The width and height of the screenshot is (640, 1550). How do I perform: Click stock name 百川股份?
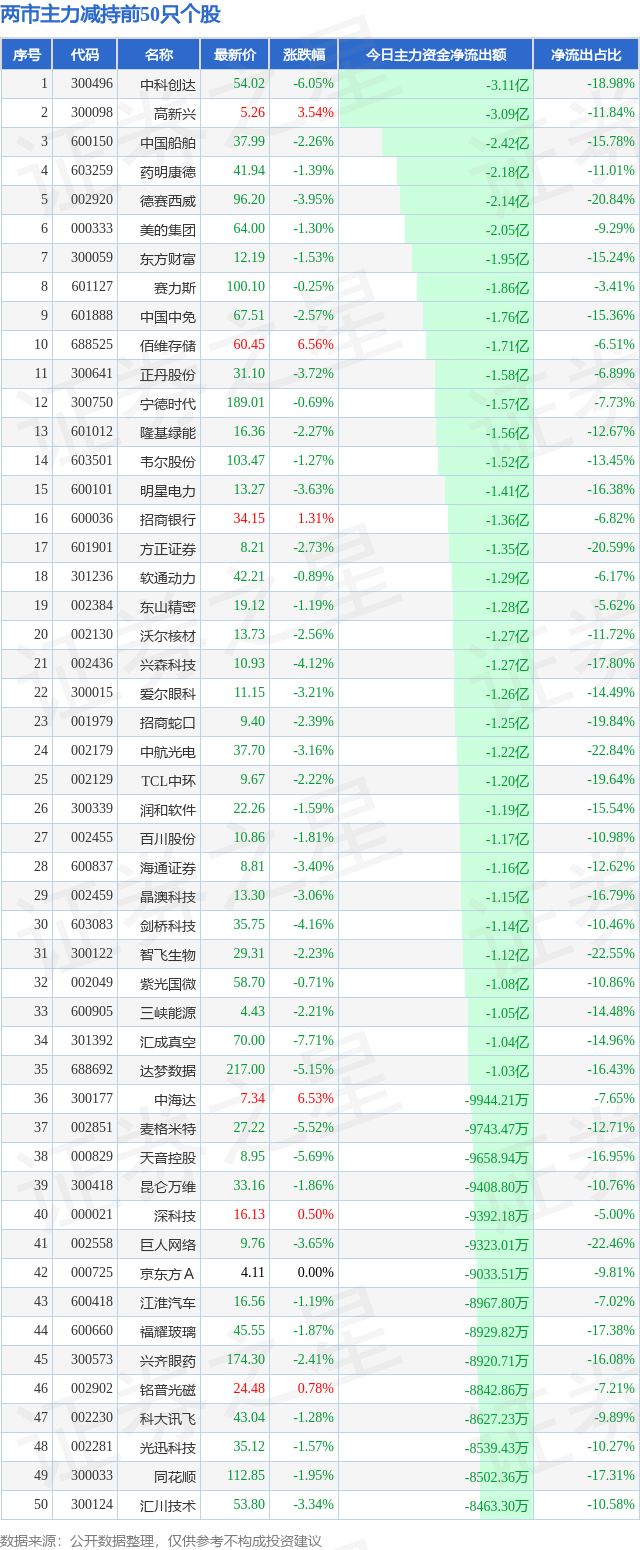[x=168, y=838]
